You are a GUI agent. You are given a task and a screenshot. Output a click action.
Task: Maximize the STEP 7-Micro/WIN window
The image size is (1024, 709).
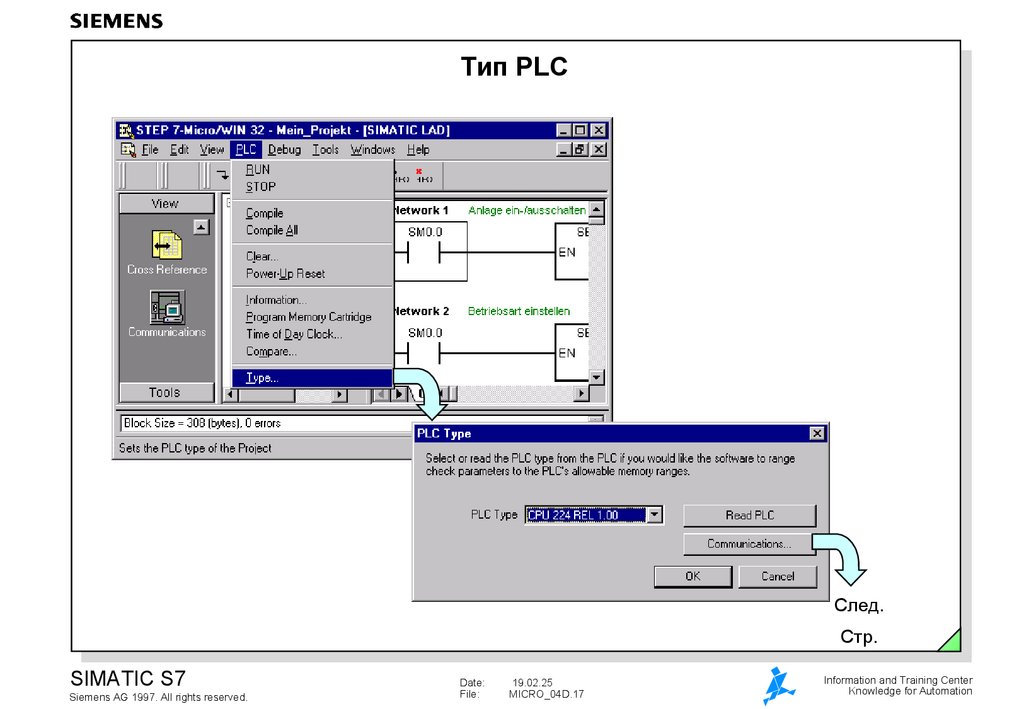(580, 130)
